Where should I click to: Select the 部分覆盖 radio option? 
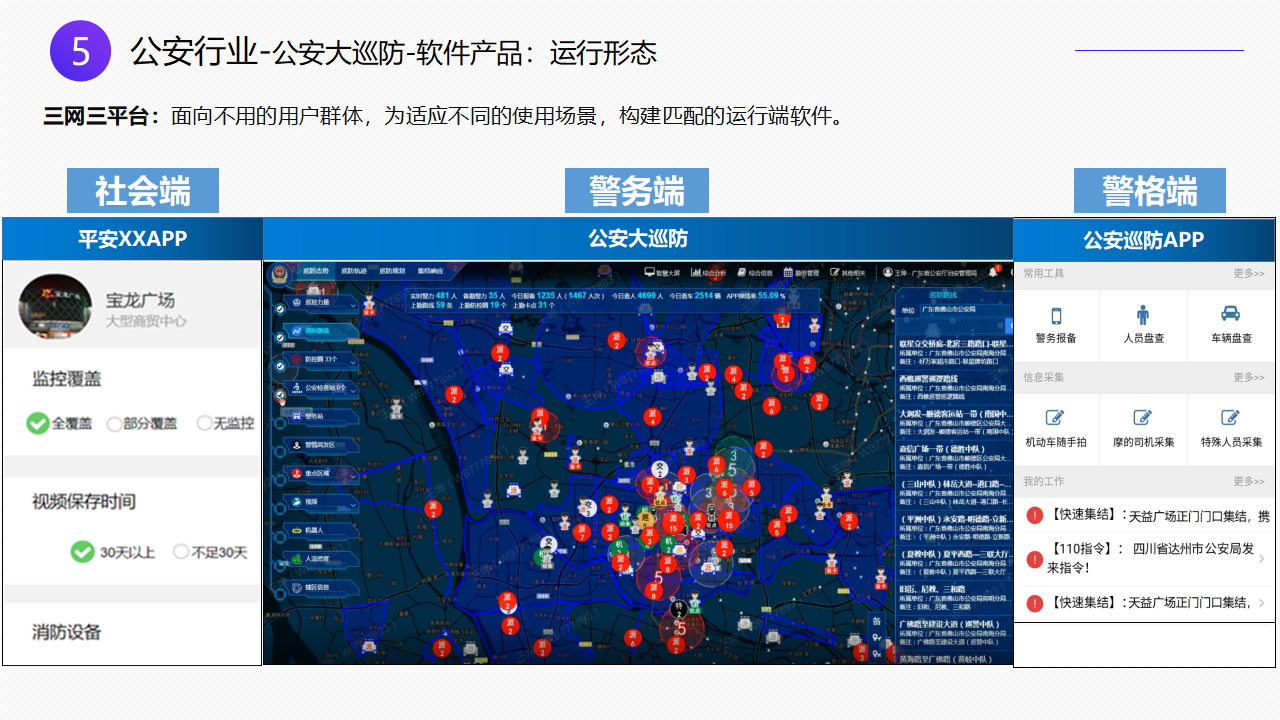pyautogui.click(x=142, y=423)
